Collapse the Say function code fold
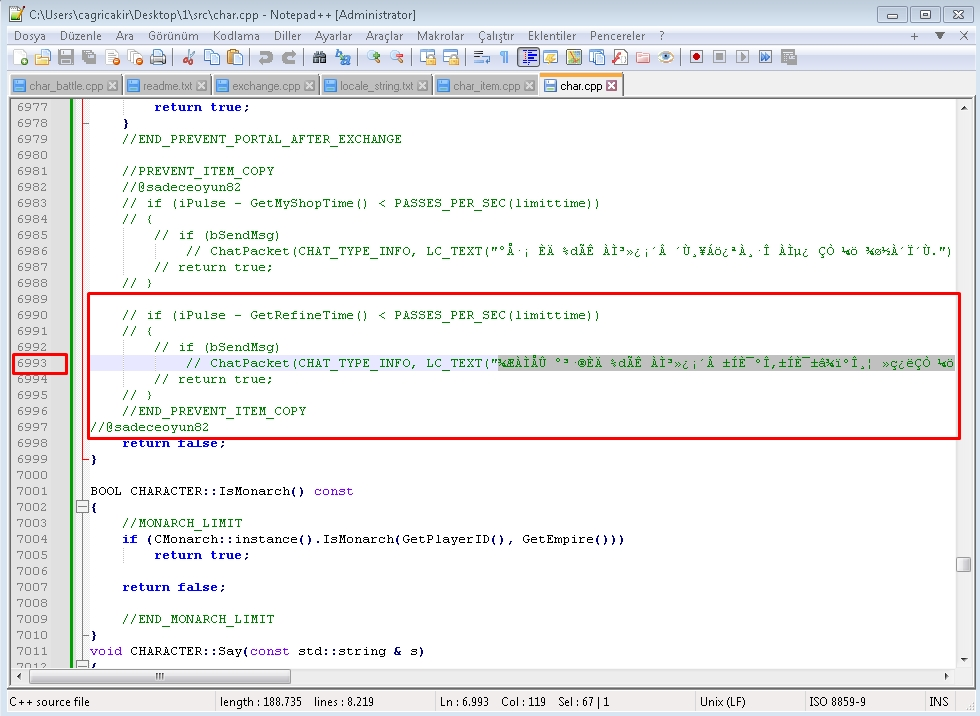This screenshot has height=716, width=980. point(82,662)
